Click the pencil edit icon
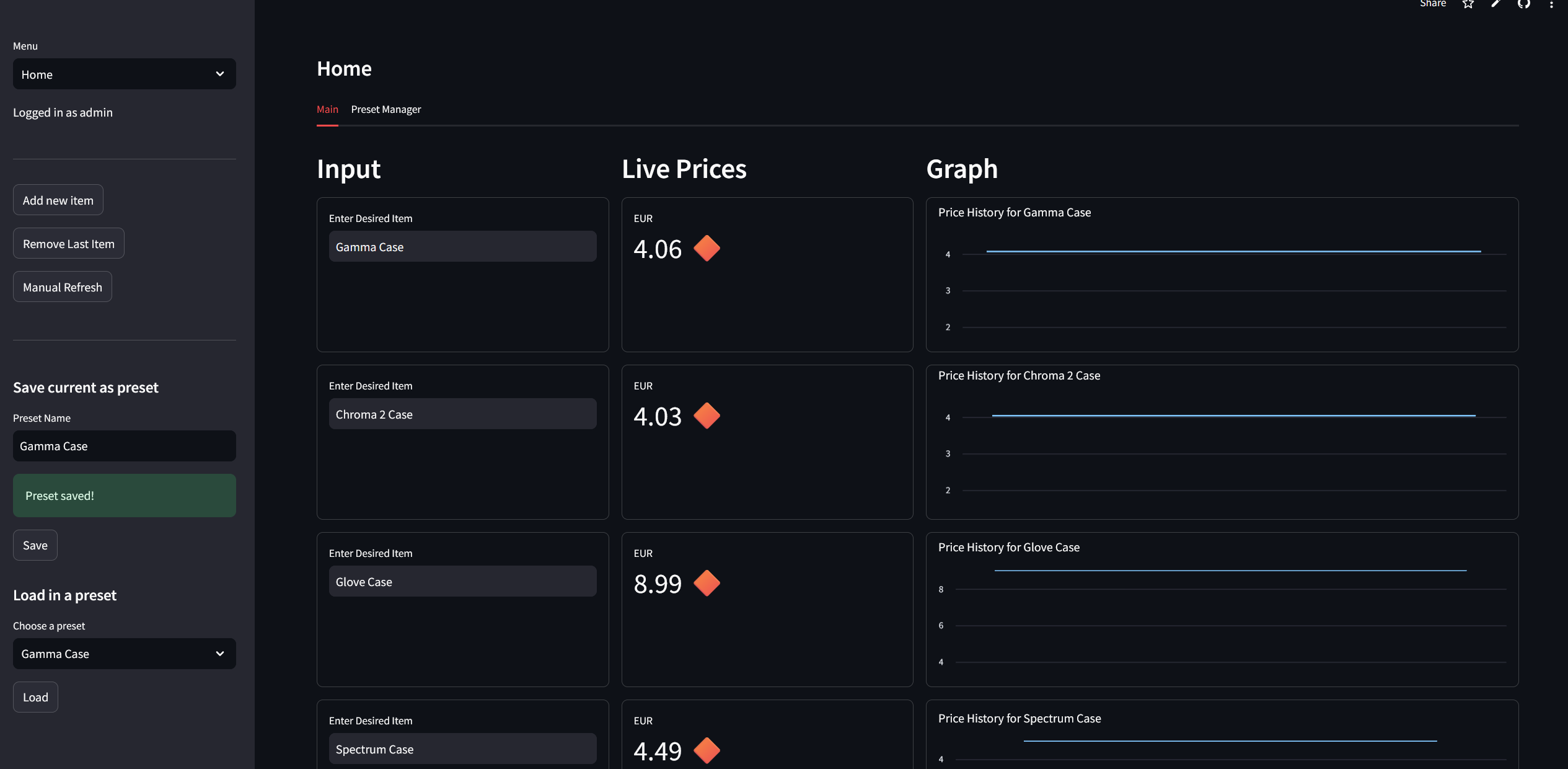The width and height of the screenshot is (1568, 769). tap(1495, 4)
